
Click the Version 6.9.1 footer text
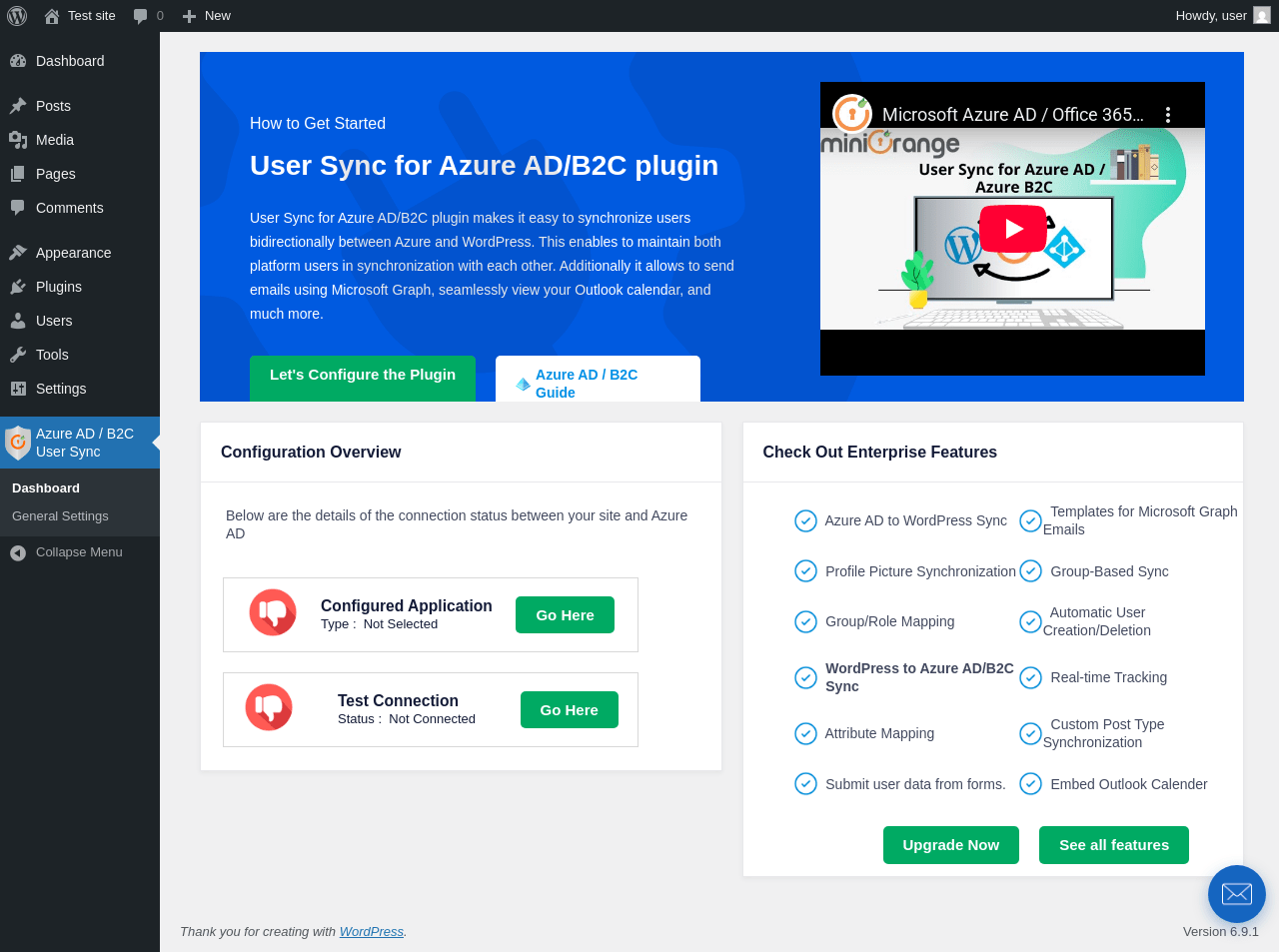(1221, 932)
